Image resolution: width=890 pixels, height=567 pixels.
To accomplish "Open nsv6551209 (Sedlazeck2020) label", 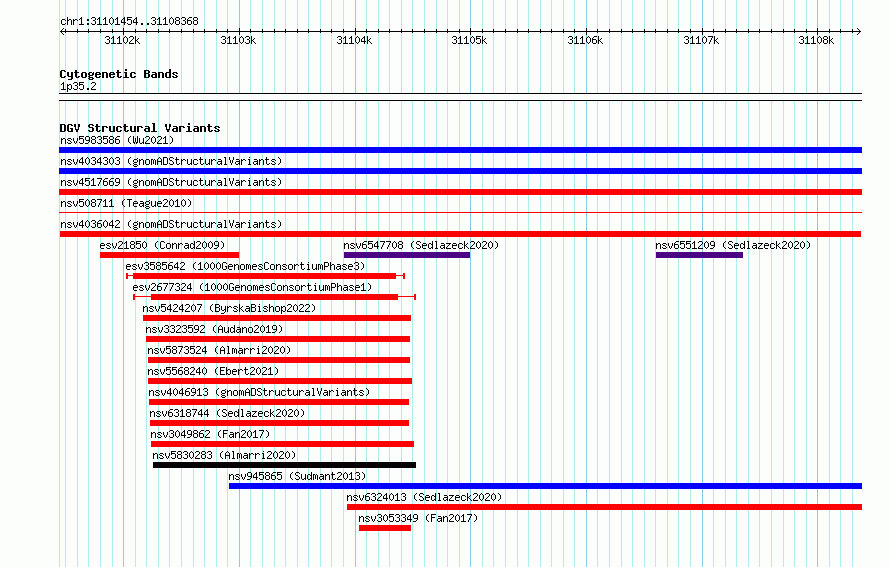I will coord(733,245).
